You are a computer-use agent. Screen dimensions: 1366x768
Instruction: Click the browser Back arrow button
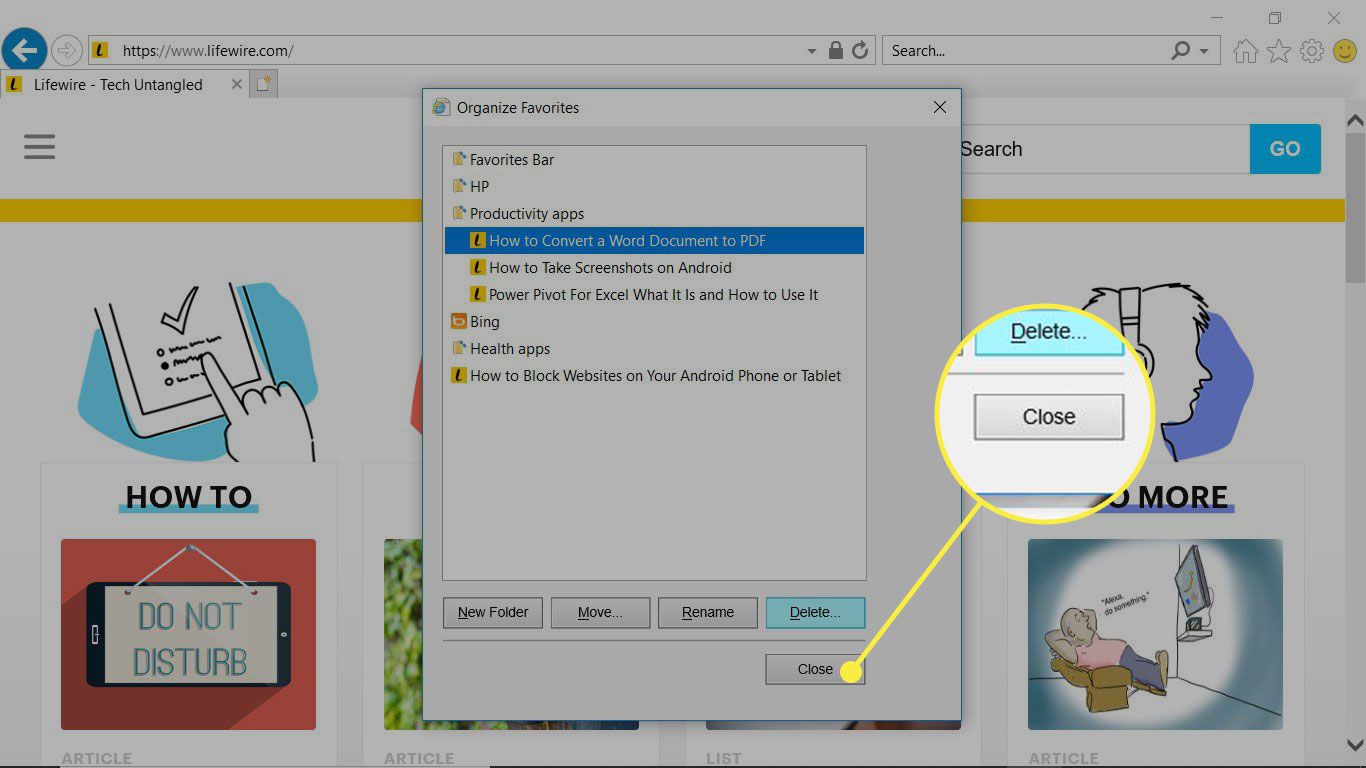point(24,50)
